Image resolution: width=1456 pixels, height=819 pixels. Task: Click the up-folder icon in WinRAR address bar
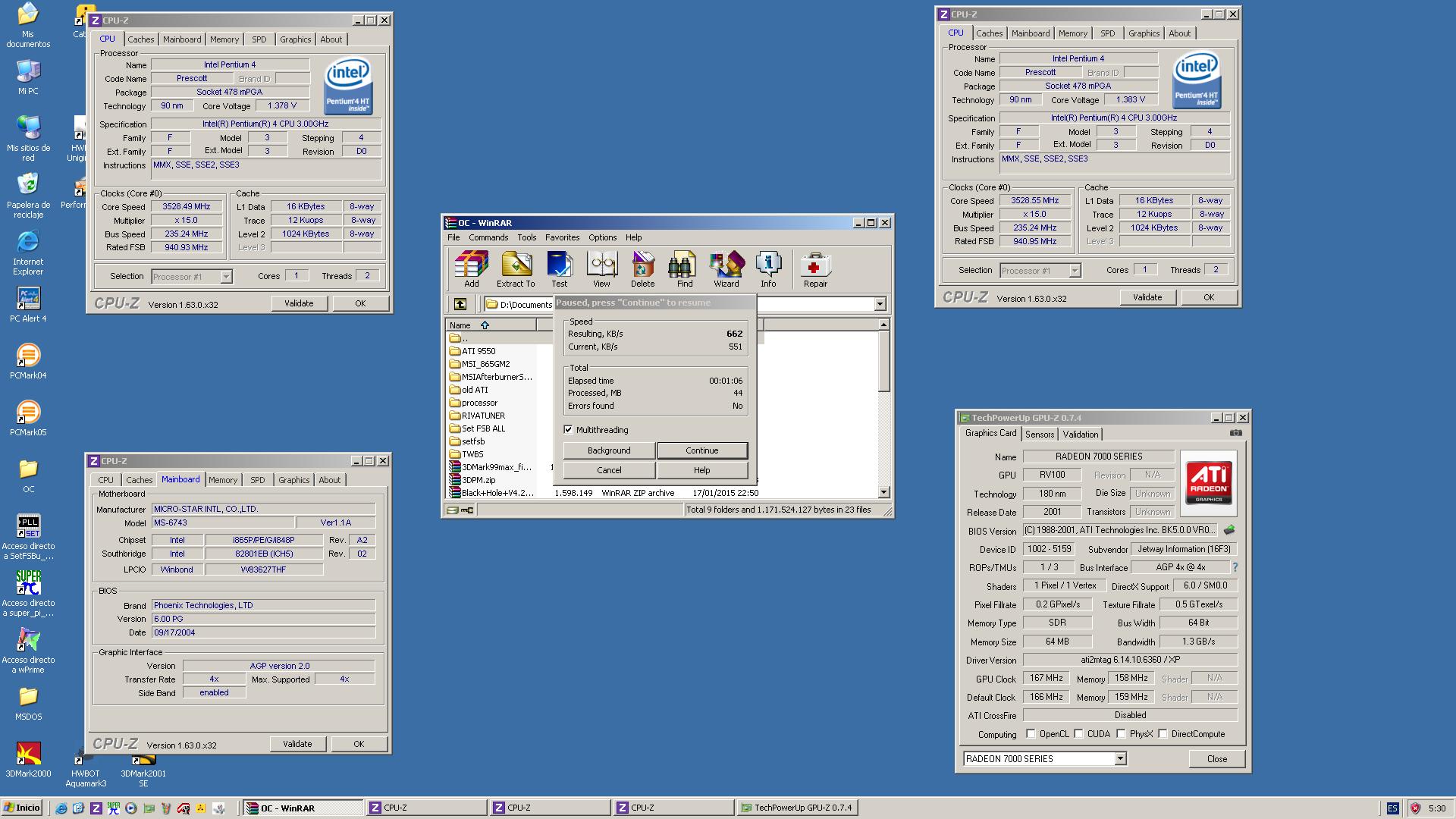coord(460,304)
